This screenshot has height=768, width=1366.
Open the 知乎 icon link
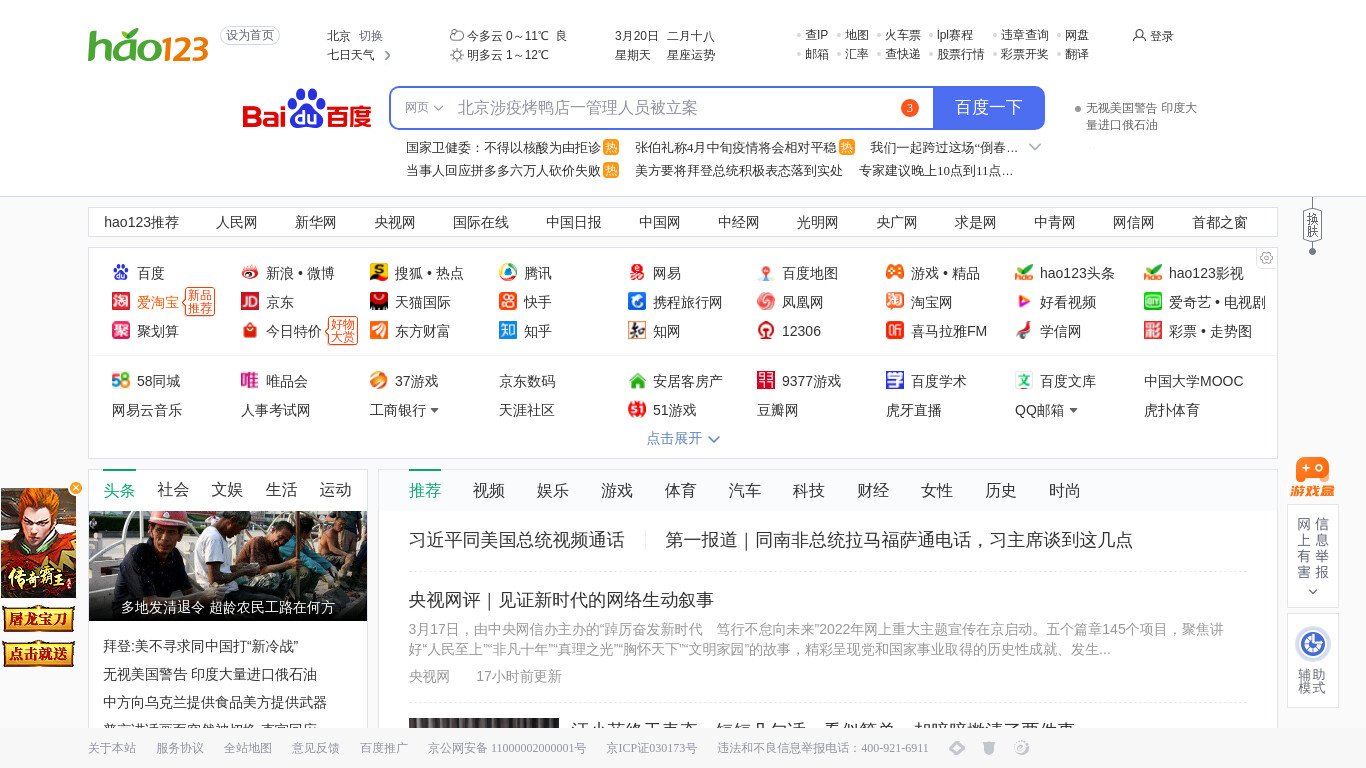click(508, 331)
